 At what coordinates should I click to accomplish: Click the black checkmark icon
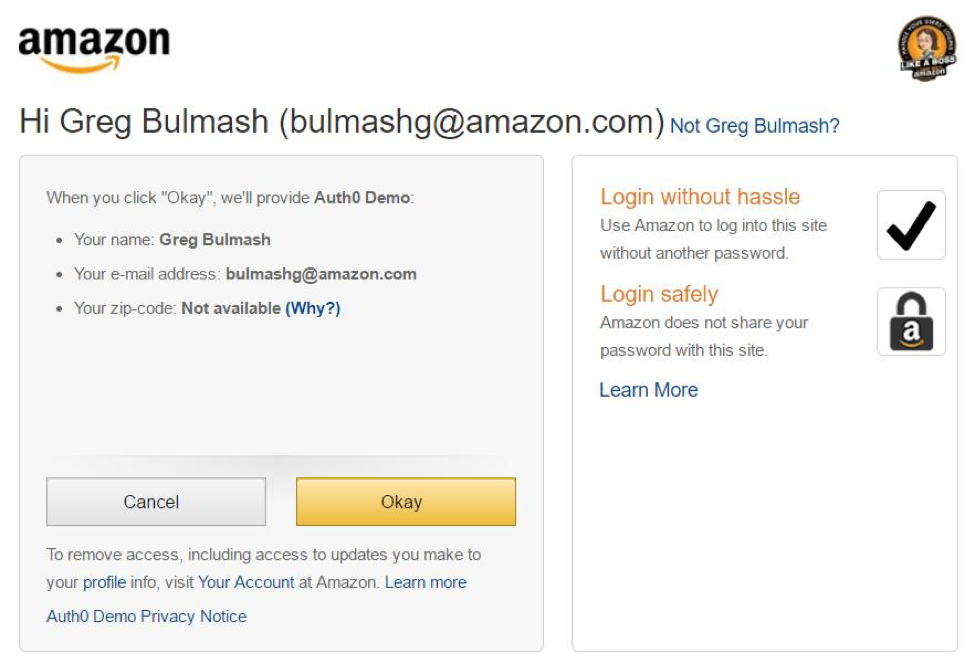click(x=910, y=225)
